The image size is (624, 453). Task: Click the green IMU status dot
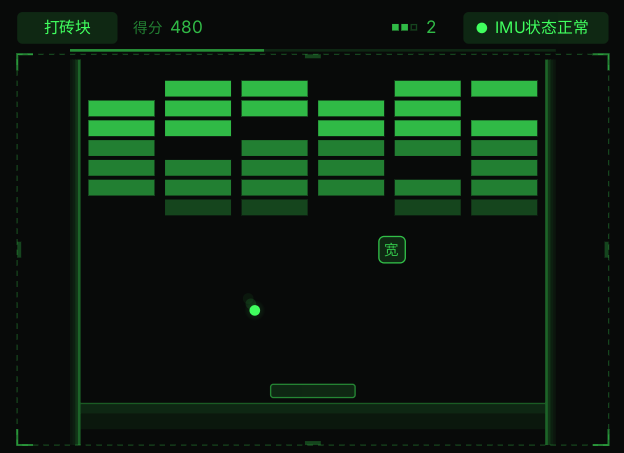(482, 28)
